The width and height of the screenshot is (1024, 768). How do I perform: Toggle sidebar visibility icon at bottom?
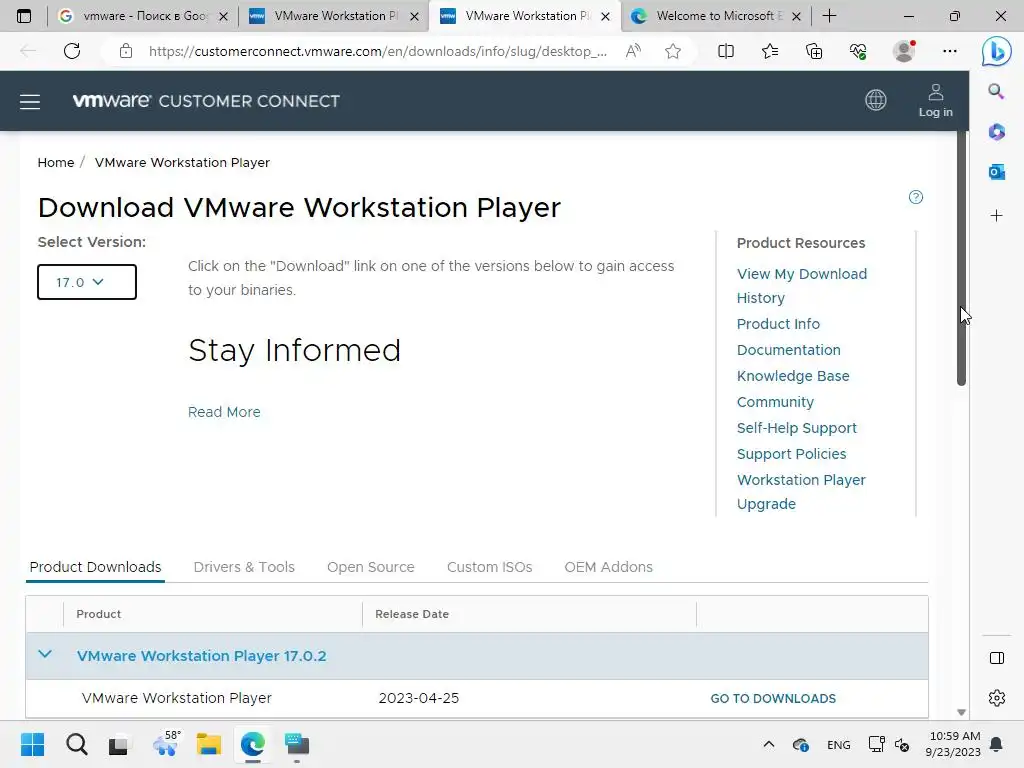pyautogui.click(x=997, y=658)
